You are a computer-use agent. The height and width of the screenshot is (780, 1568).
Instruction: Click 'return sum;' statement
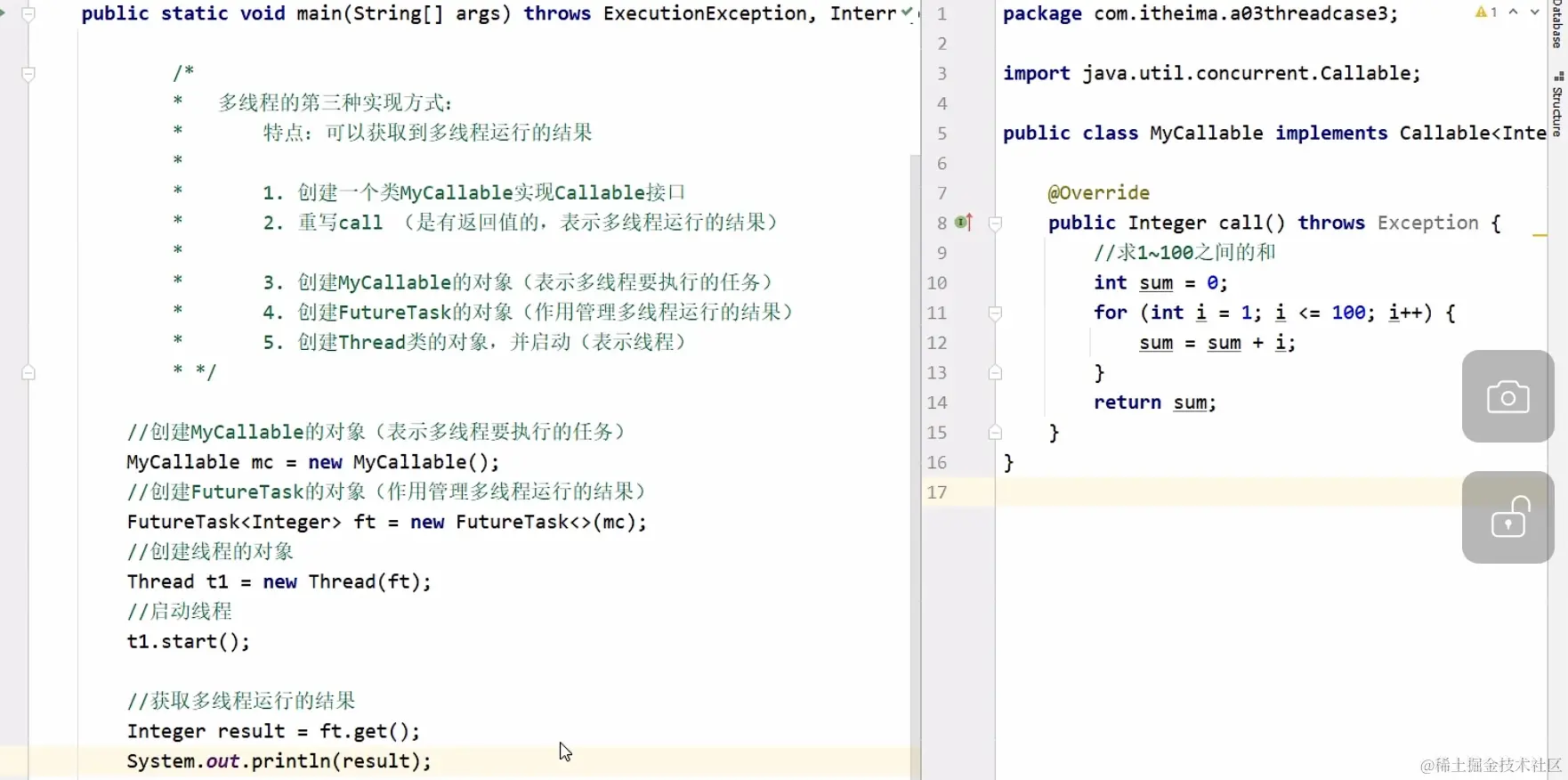tap(1154, 402)
